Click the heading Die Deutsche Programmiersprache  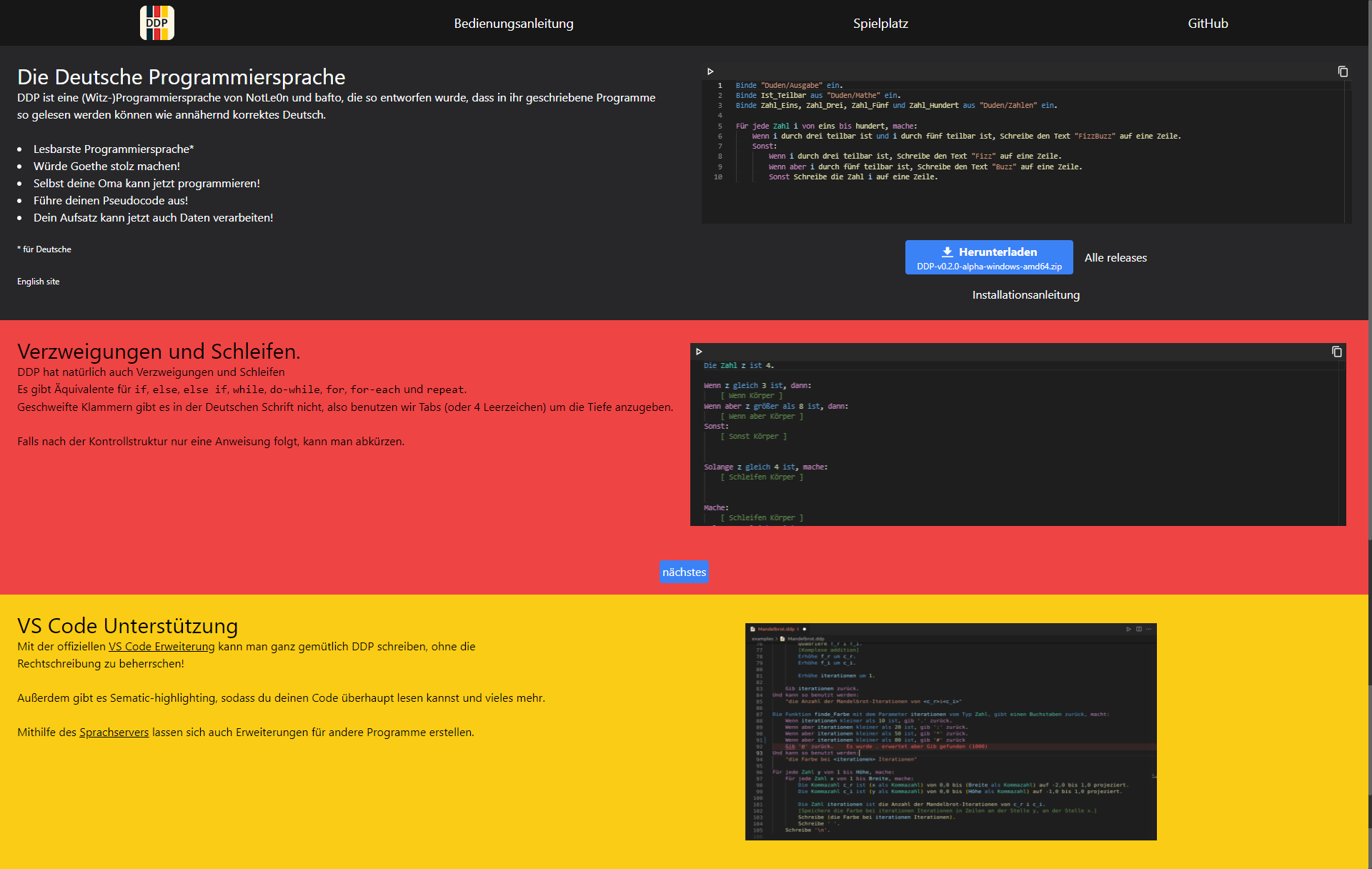pos(181,76)
